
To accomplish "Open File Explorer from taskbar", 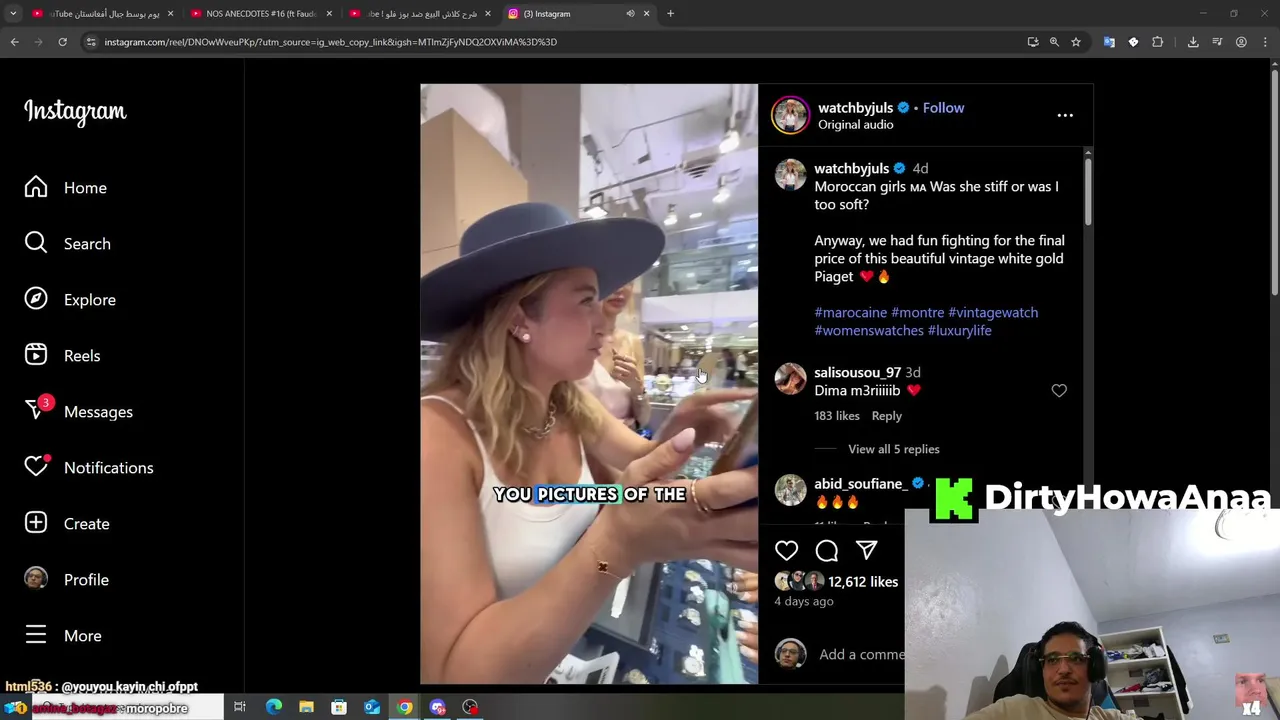I will (306, 708).
